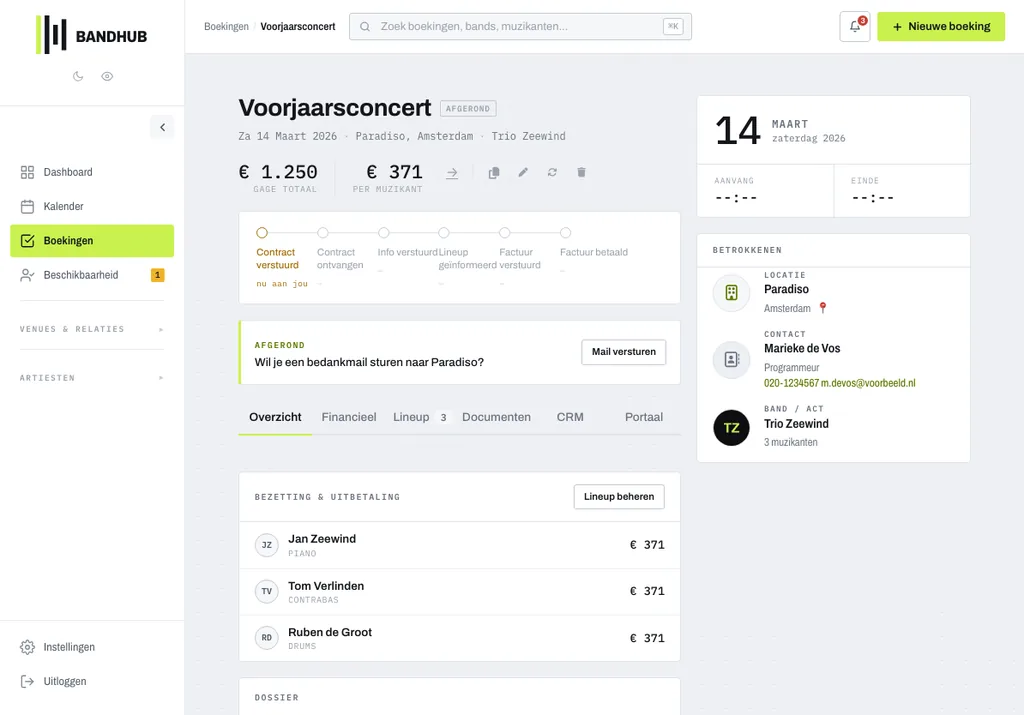Screen dimensions: 1024x715
Task: Select Boekingen in the sidebar
Action: (92, 241)
